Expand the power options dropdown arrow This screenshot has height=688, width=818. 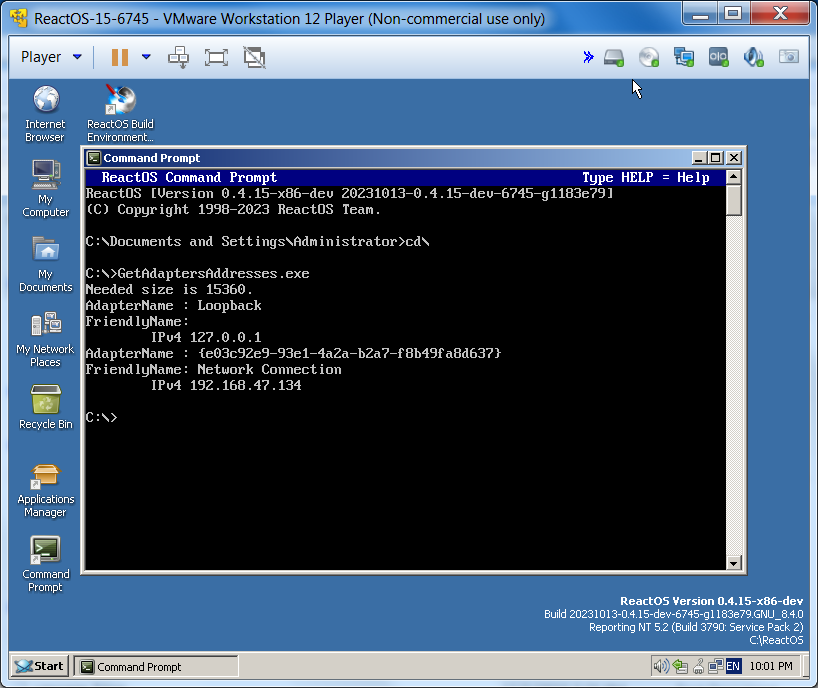146,57
